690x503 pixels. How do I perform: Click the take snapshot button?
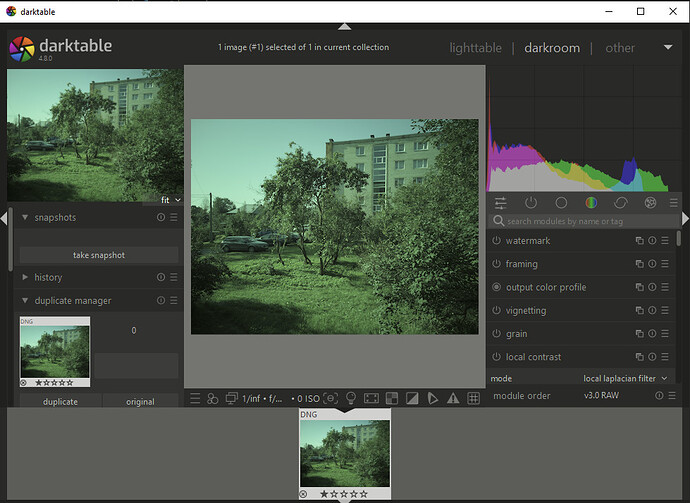[x=99, y=255]
